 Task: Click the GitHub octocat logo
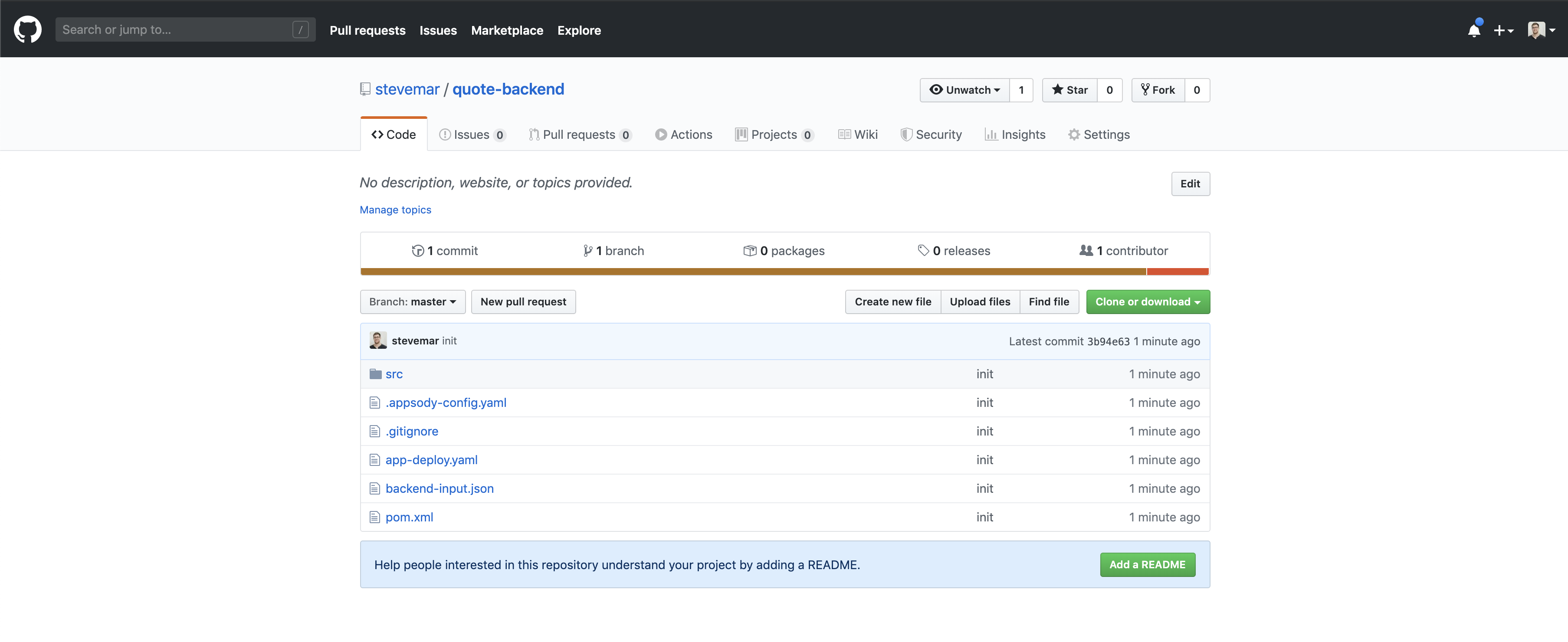[27, 29]
